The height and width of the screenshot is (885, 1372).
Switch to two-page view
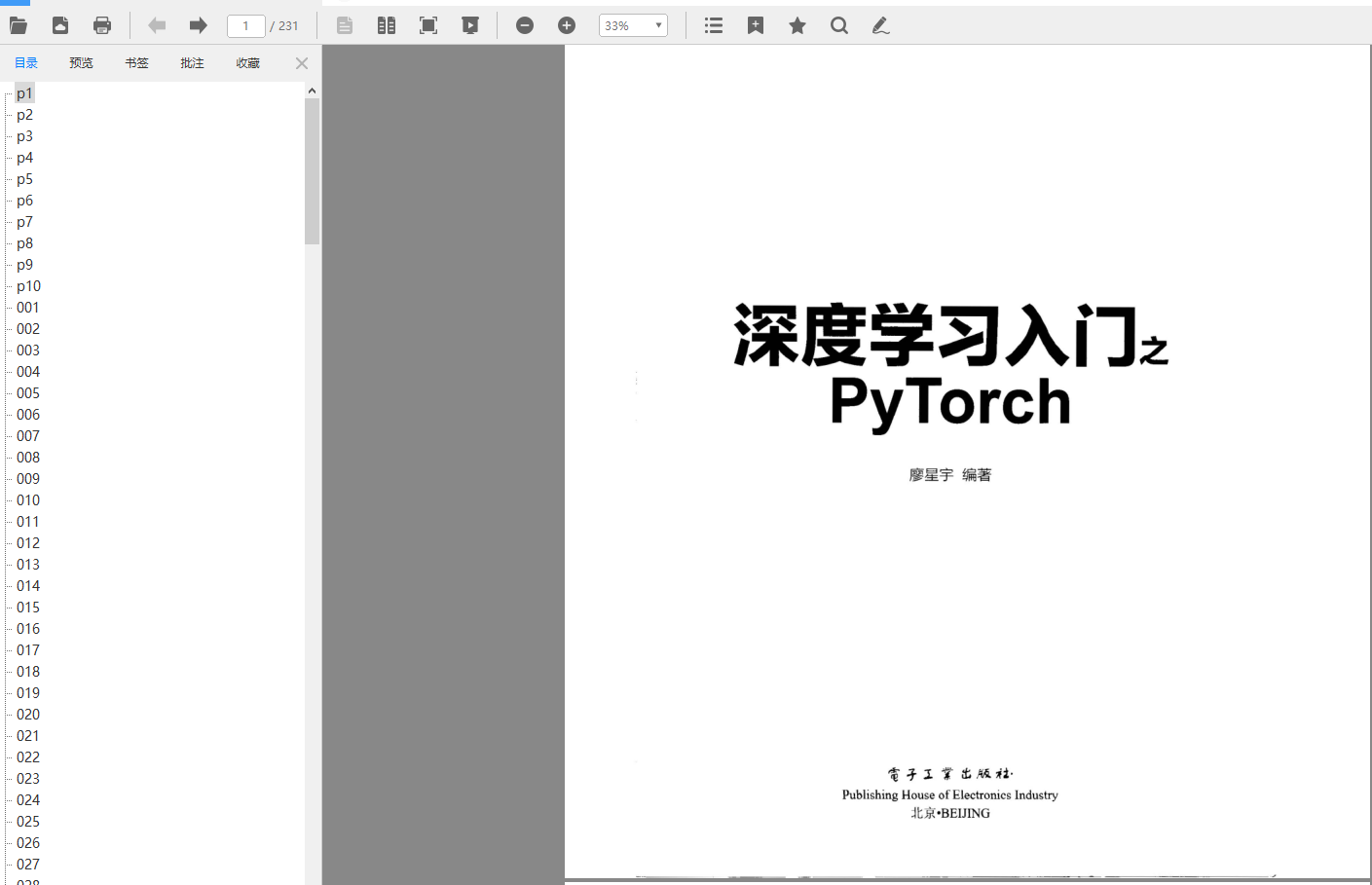click(x=387, y=25)
